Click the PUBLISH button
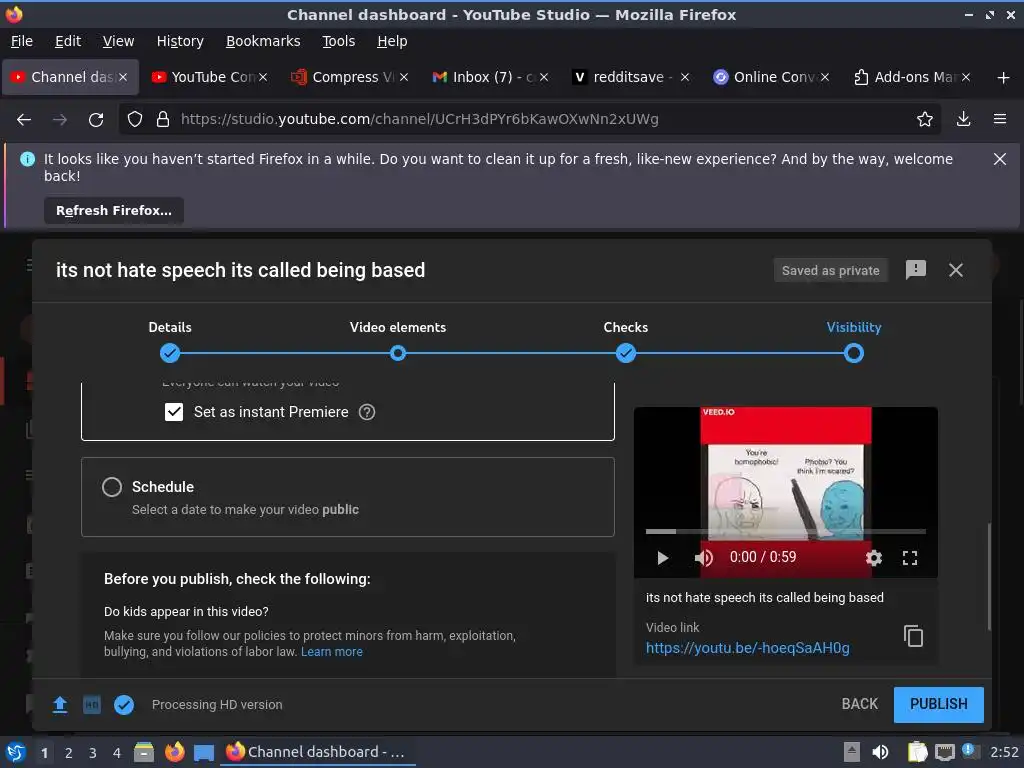 point(938,704)
